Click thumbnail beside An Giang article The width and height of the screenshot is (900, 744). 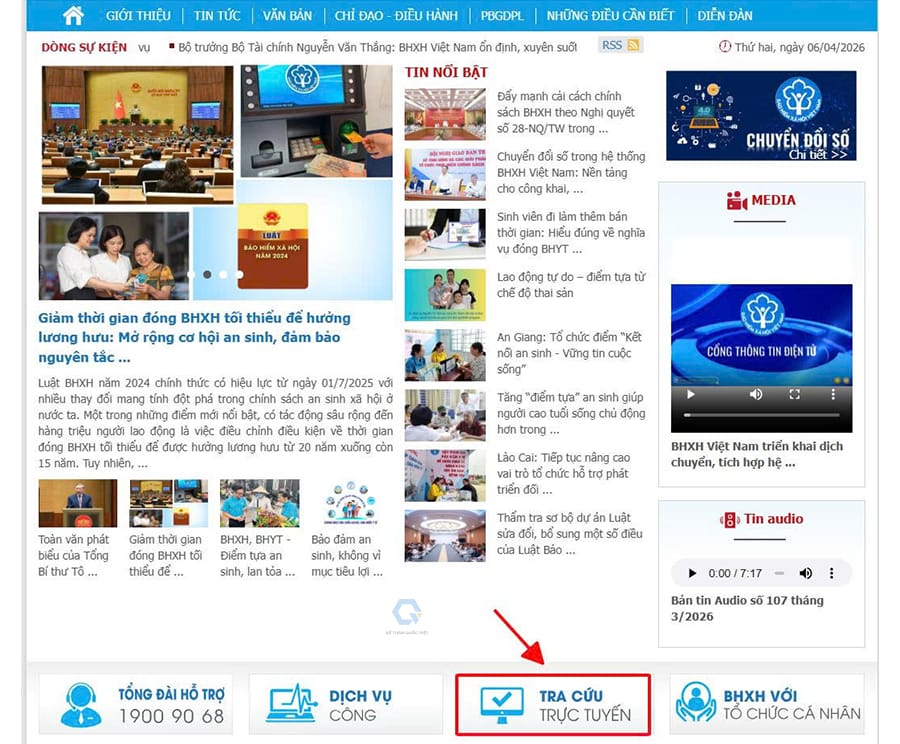445,355
